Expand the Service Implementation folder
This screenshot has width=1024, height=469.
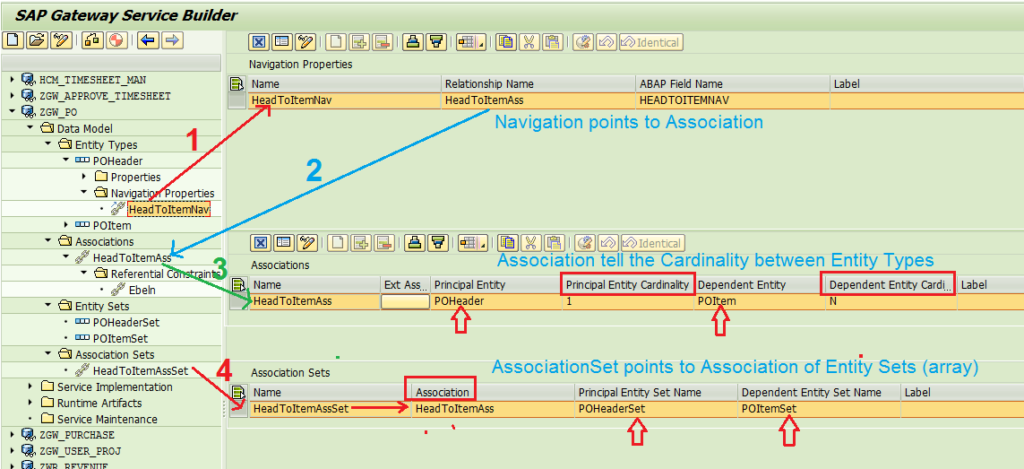pyautogui.click(x=30, y=387)
